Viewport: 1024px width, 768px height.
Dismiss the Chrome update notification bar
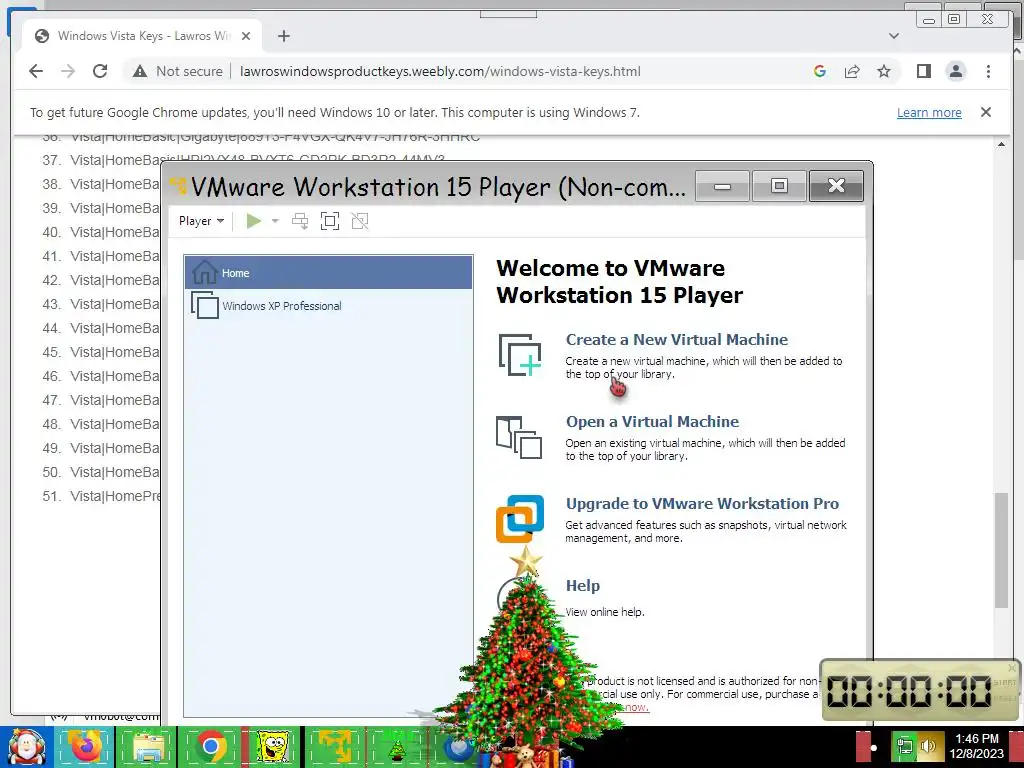point(985,112)
